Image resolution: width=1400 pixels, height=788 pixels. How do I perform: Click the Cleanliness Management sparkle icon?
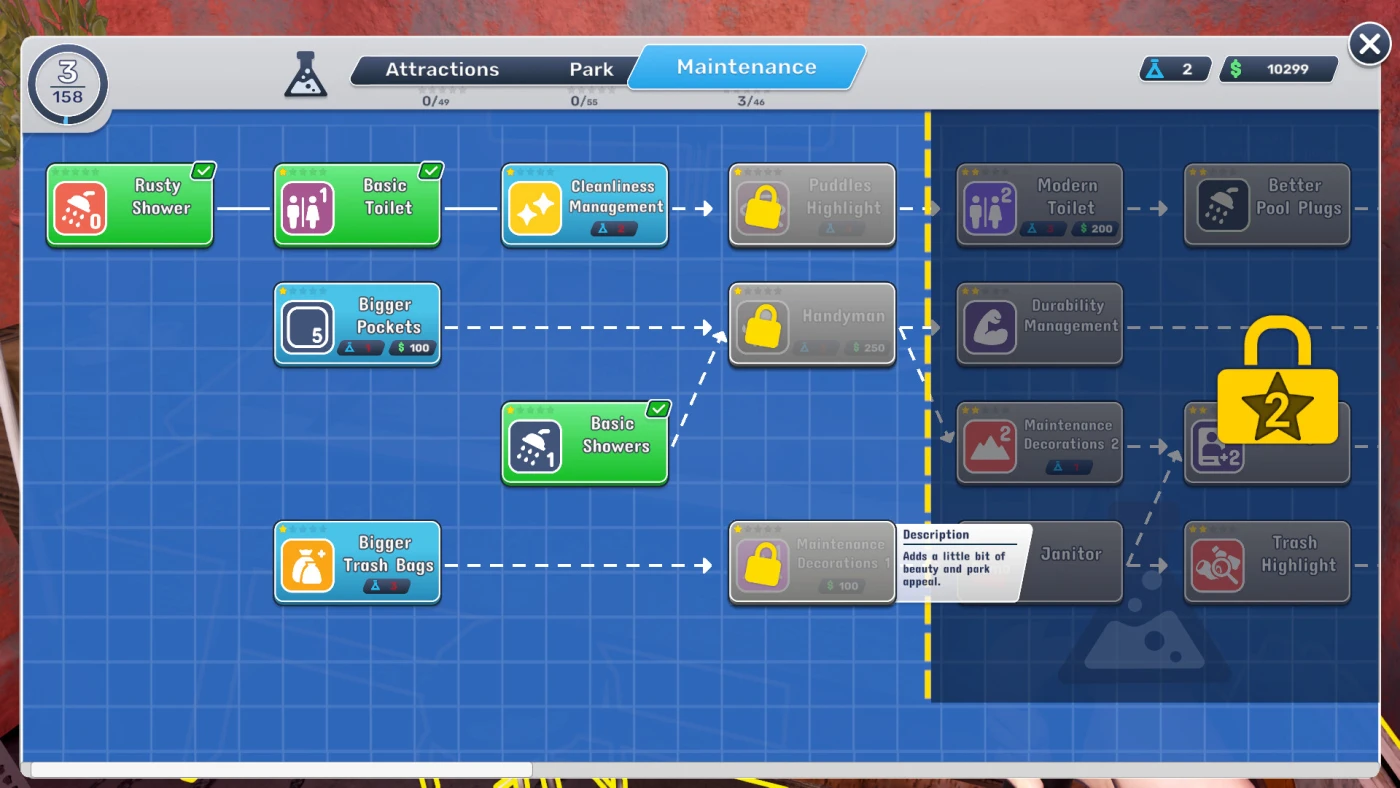(x=535, y=208)
